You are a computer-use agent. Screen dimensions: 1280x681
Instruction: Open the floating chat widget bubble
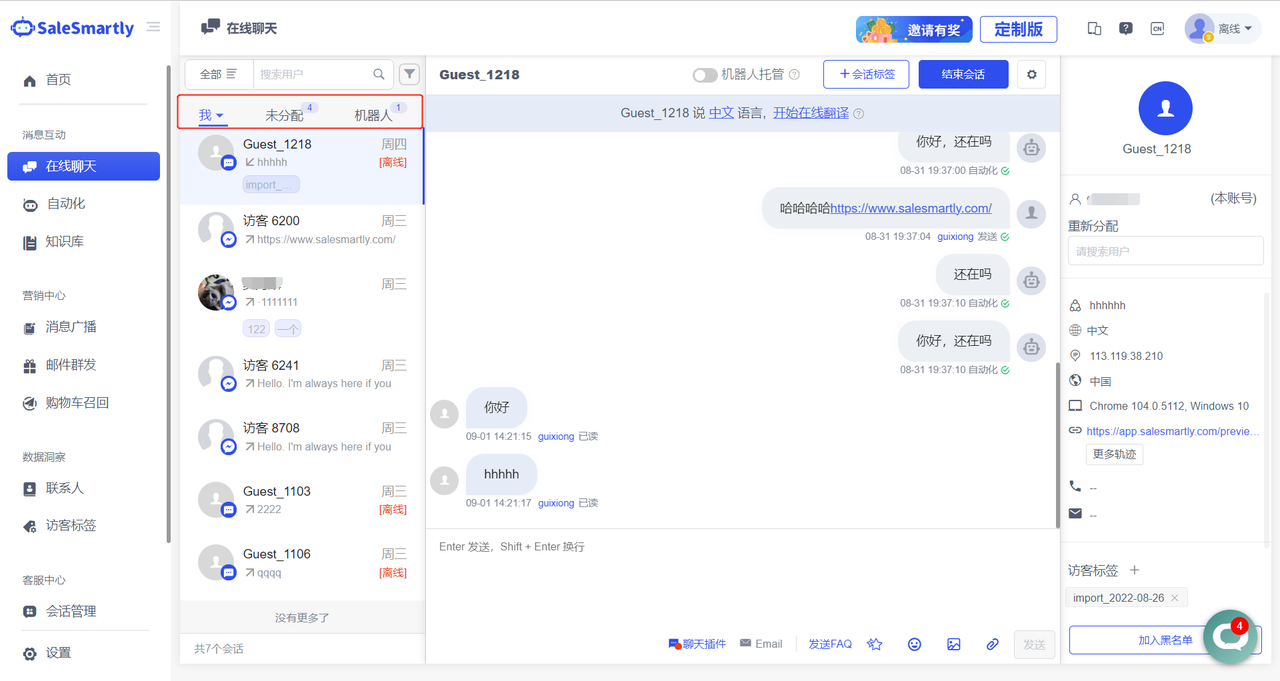pyautogui.click(x=1229, y=636)
